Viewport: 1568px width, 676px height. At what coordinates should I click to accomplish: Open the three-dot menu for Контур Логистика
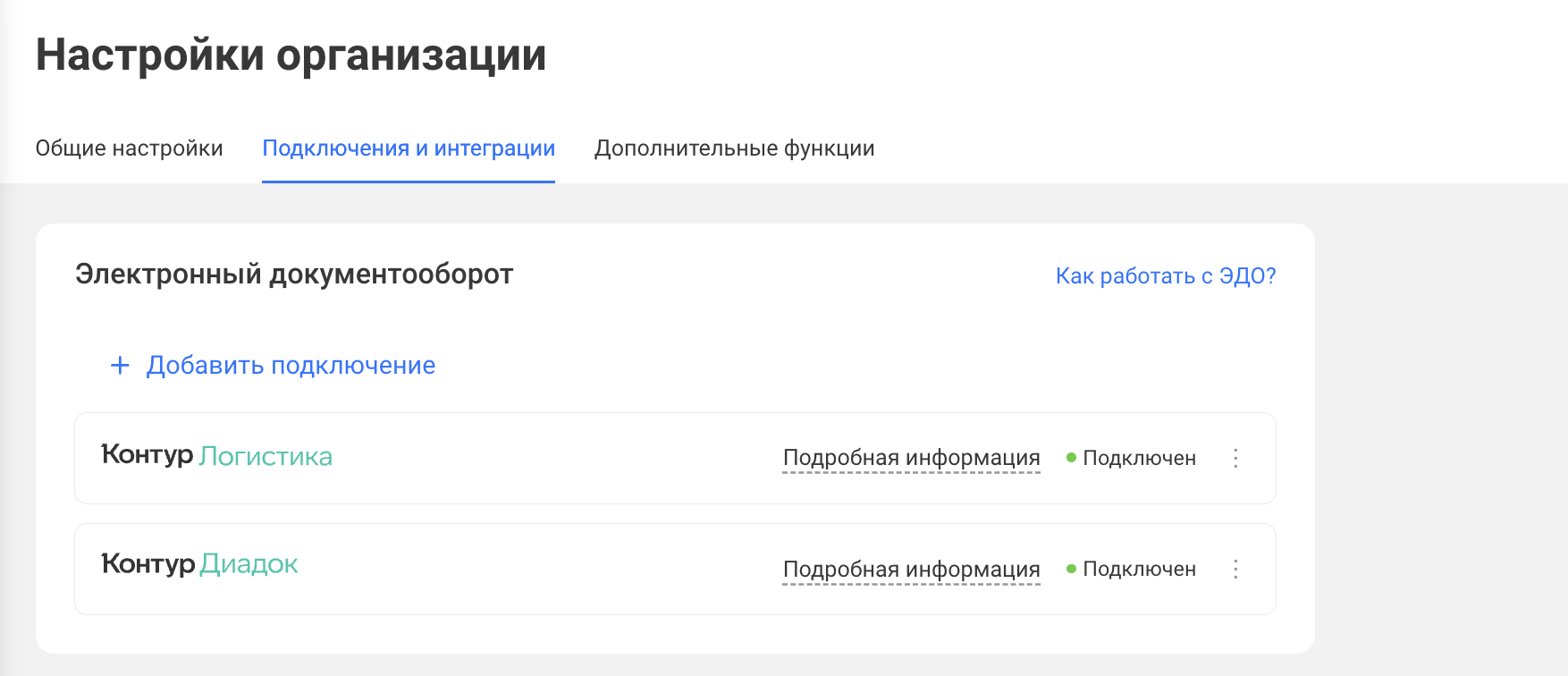tap(1235, 458)
